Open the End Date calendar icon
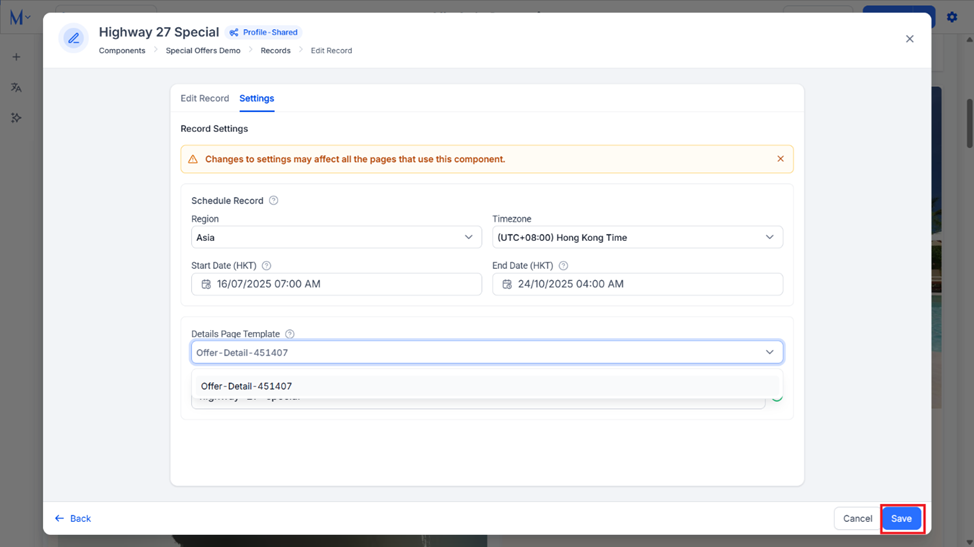 tap(507, 284)
